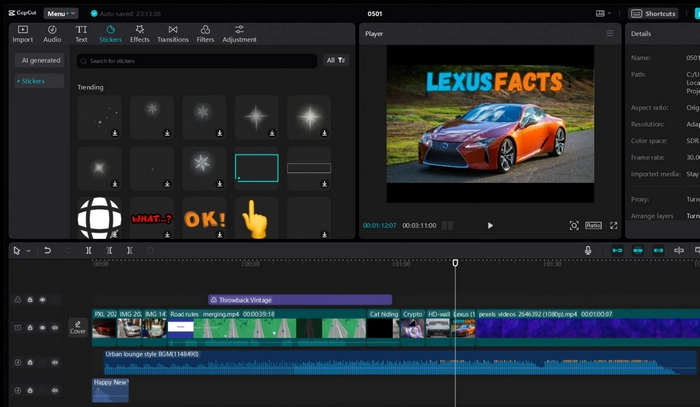Viewport: 700px width, 407px height.
Task: Select the Crypto clip on timeline
Action: click(413, 328)
